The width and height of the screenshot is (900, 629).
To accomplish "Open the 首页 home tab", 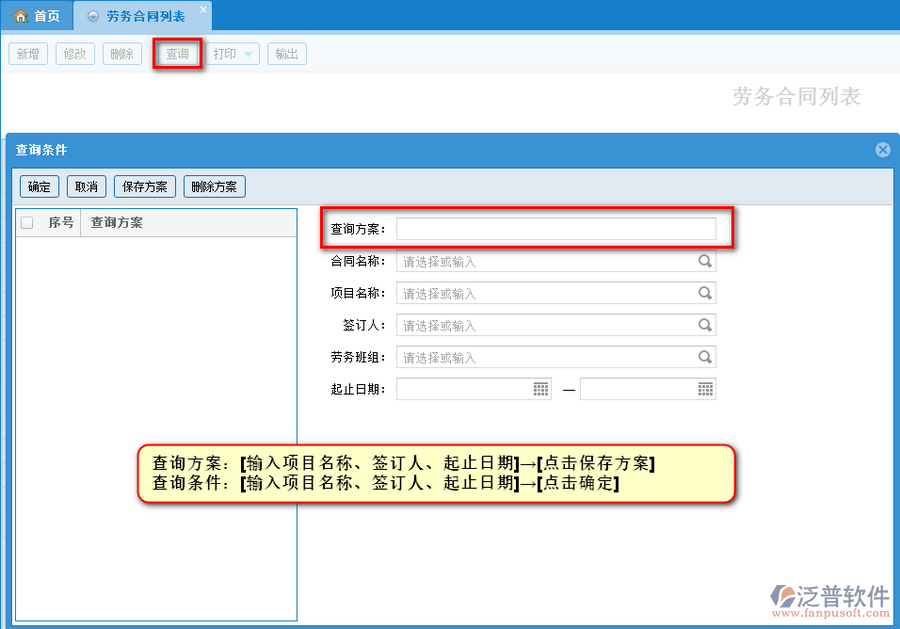I will point(37,16).
